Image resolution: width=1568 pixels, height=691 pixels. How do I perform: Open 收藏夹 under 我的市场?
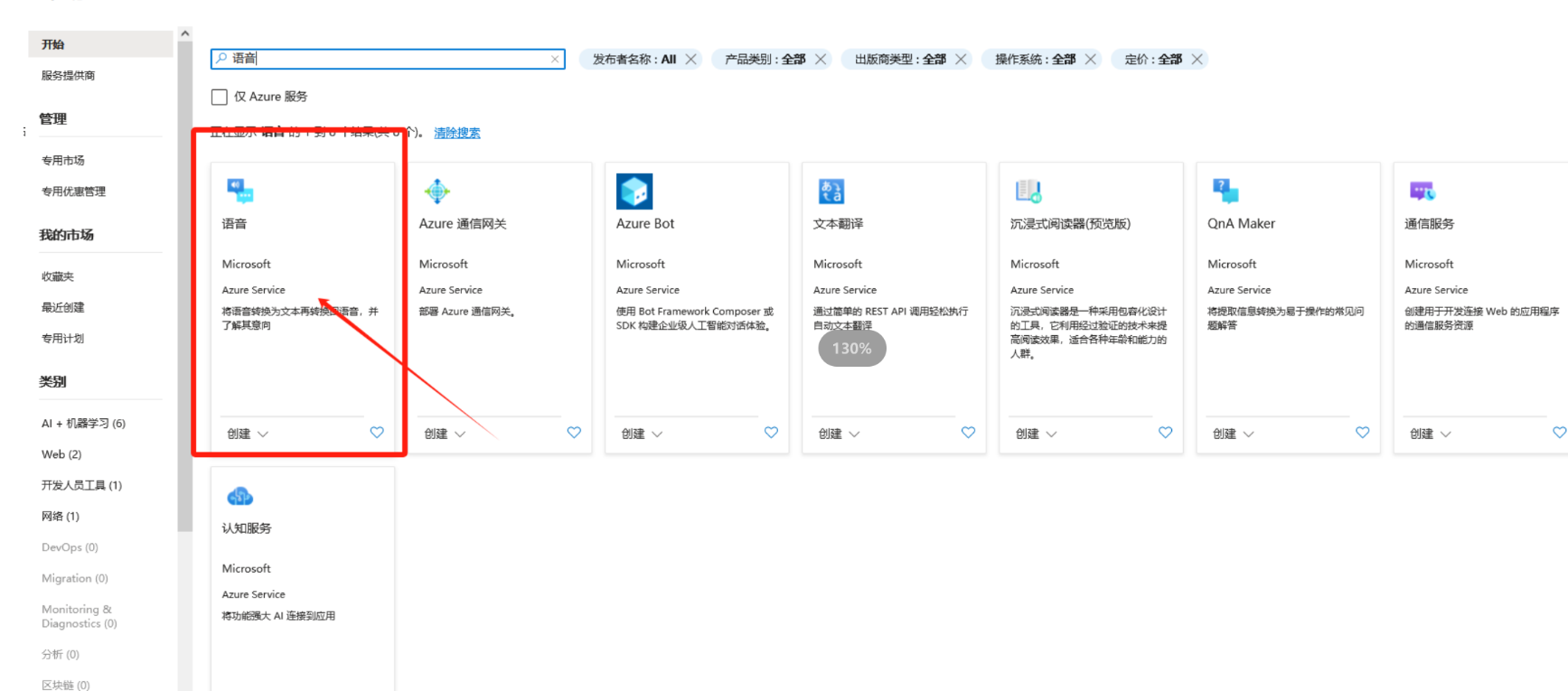coord(58,276)
